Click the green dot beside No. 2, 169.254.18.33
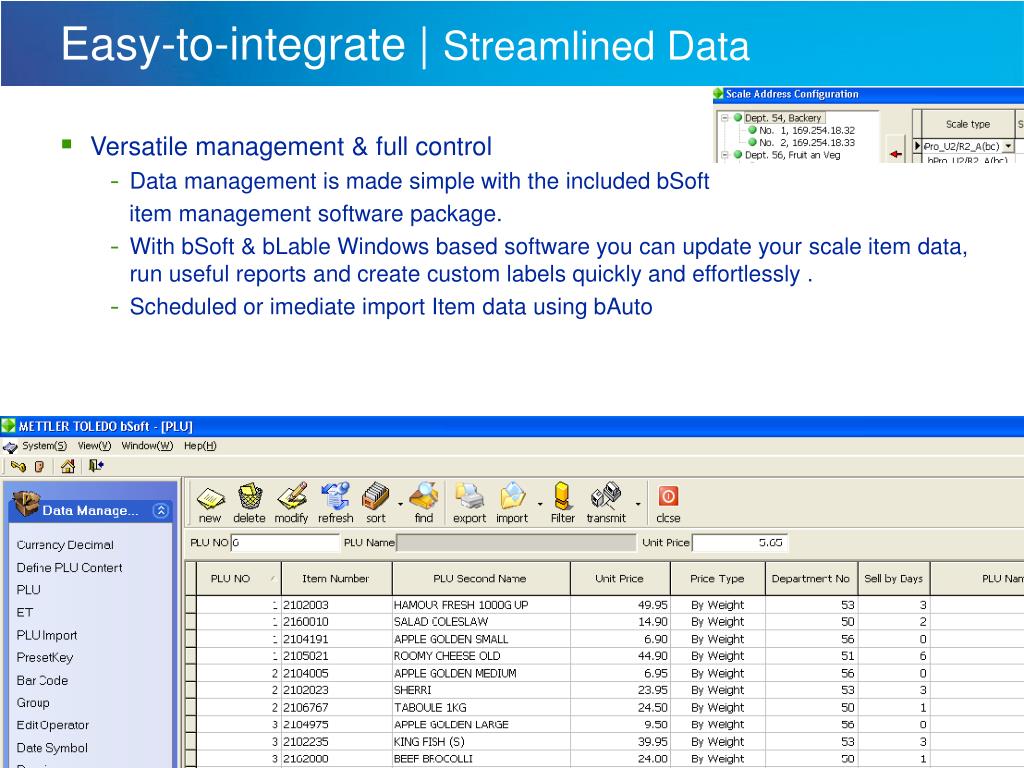The height and width of the screenshot is (768, 1024). 752,142
